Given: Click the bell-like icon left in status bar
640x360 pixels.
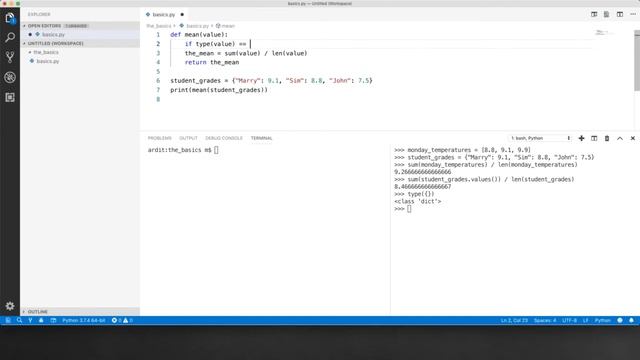Looking at the screenshot, I should [x=41, y=320].
